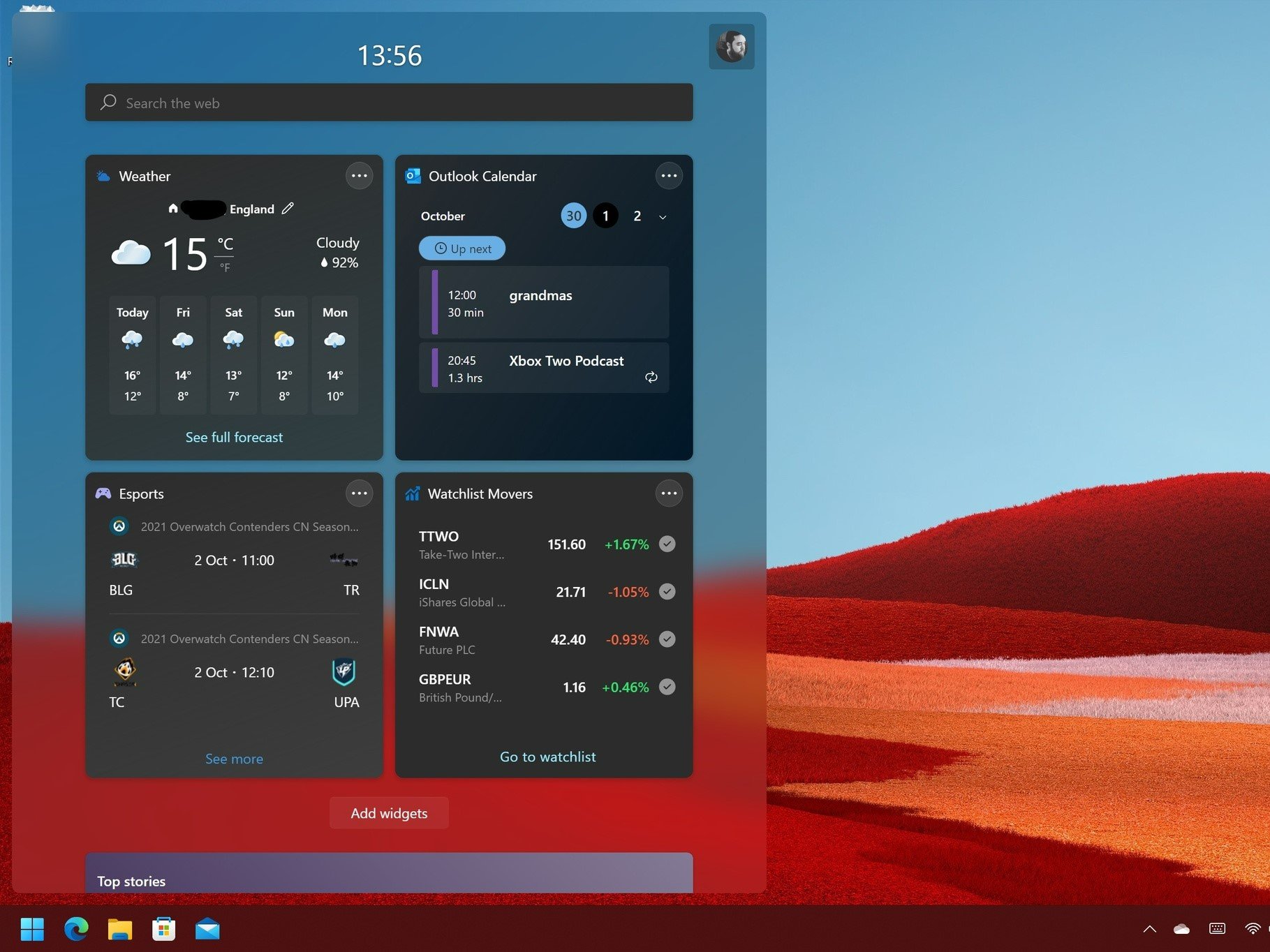Click the Add widgets button
The height and width of the screenshot is (952, 1270).
pos(389,812)
